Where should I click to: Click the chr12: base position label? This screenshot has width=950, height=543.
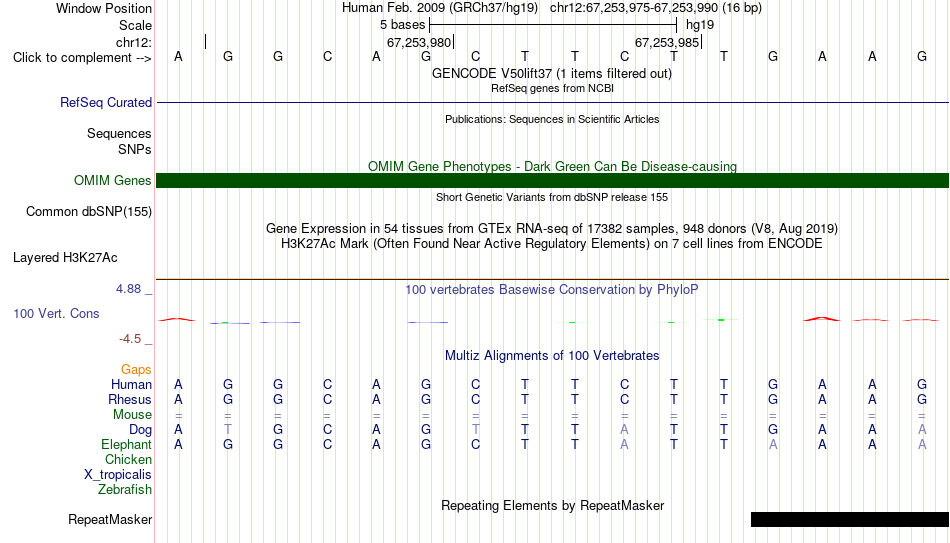pyautogui.click(x=134, y=42)
